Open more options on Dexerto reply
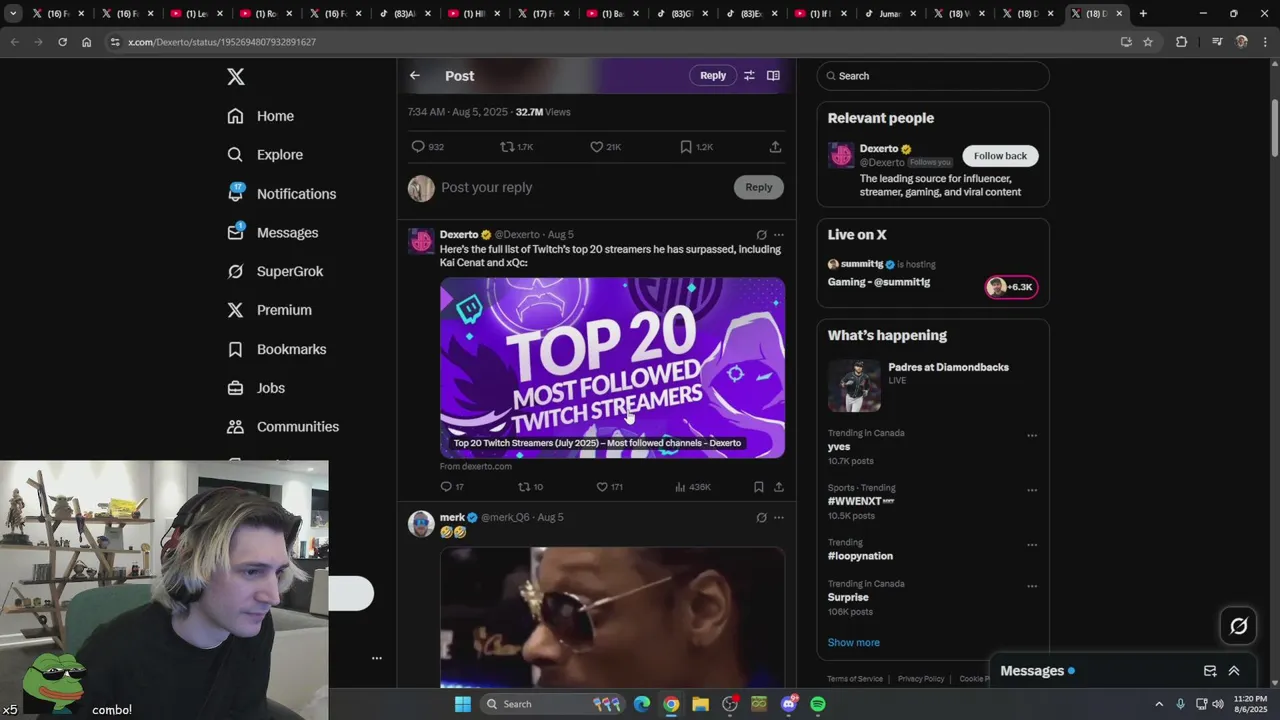The image size is (1280, 720). click(779, 235)
